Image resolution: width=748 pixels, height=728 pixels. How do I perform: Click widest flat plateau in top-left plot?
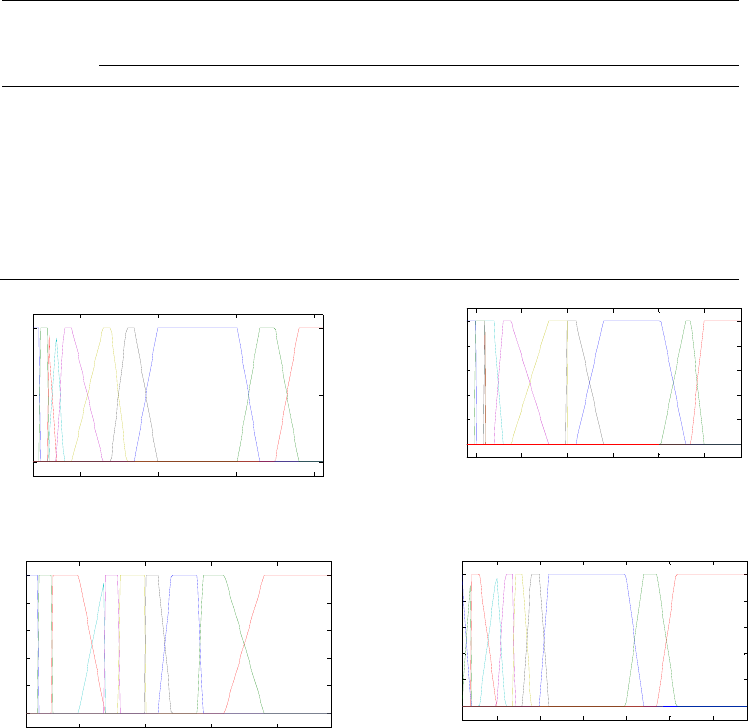[197, 327]
